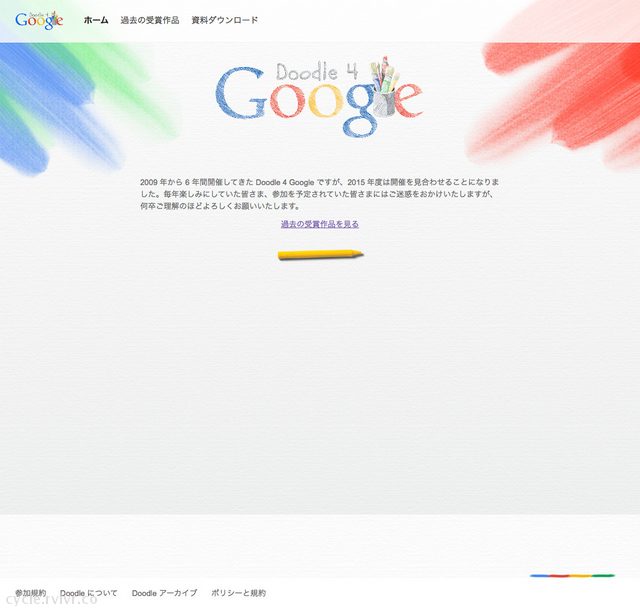Image resolution: width=640 pixels, height=608 pixels.
Task: Go to 過去の受賞作品 in the top navigation
Action: click(149, 20)
